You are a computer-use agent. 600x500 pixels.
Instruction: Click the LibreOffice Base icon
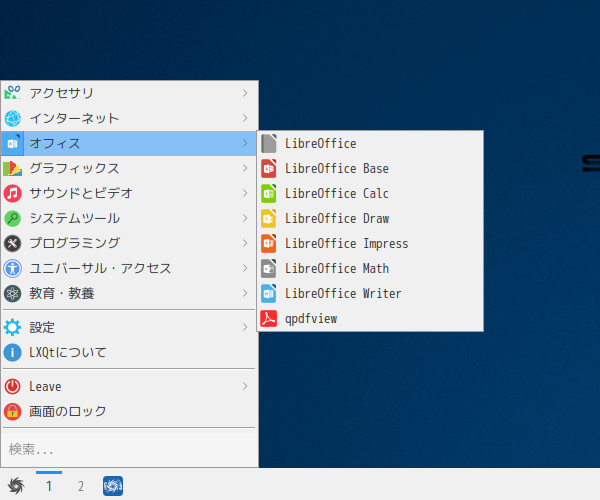click(x=269, y=168)
